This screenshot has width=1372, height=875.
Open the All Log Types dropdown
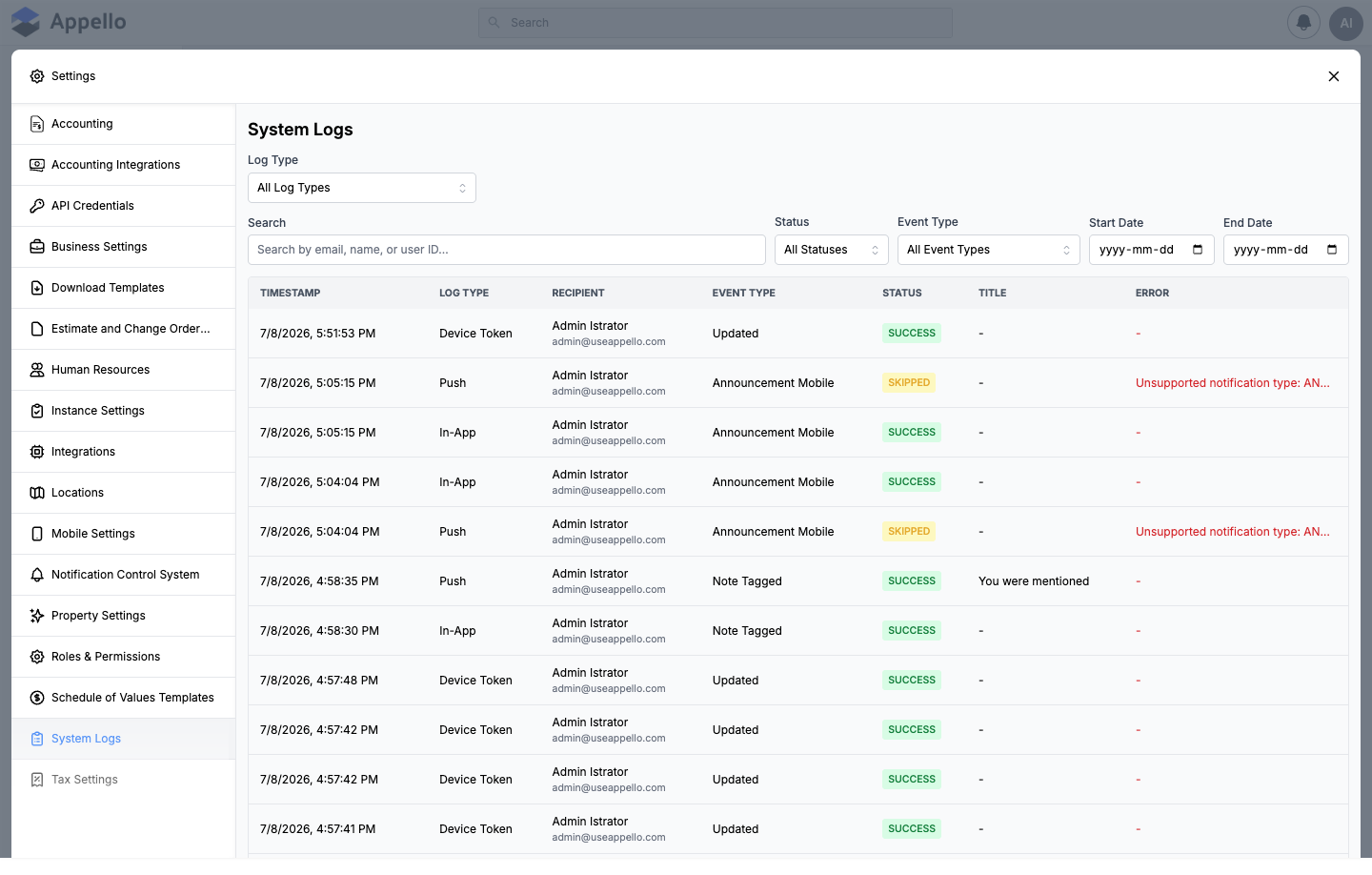click(362, 188)
